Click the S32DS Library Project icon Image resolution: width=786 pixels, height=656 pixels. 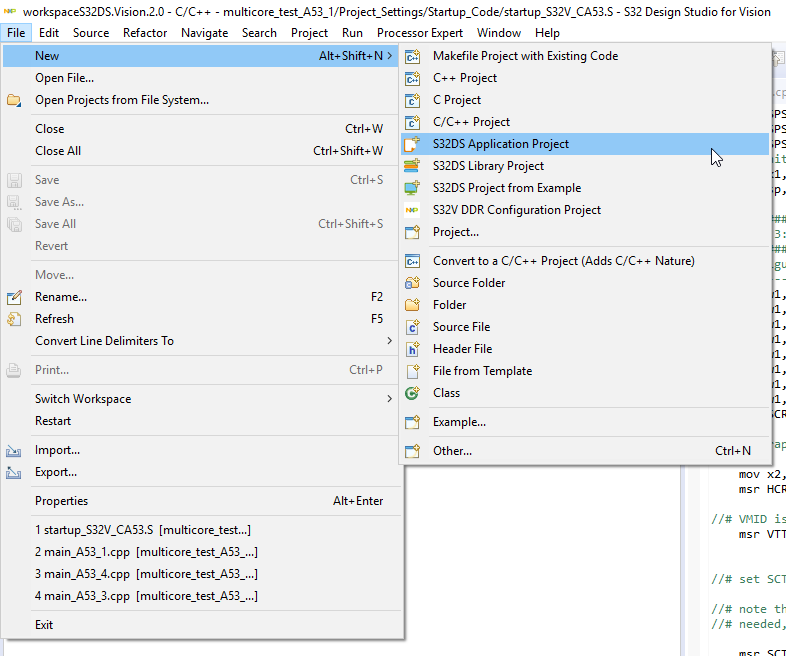[x=412, y=166]
